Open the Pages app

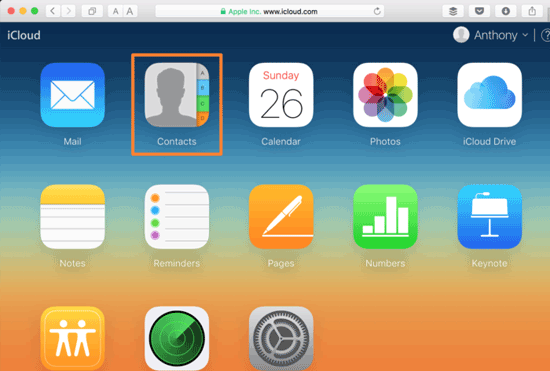pos(281,217)
